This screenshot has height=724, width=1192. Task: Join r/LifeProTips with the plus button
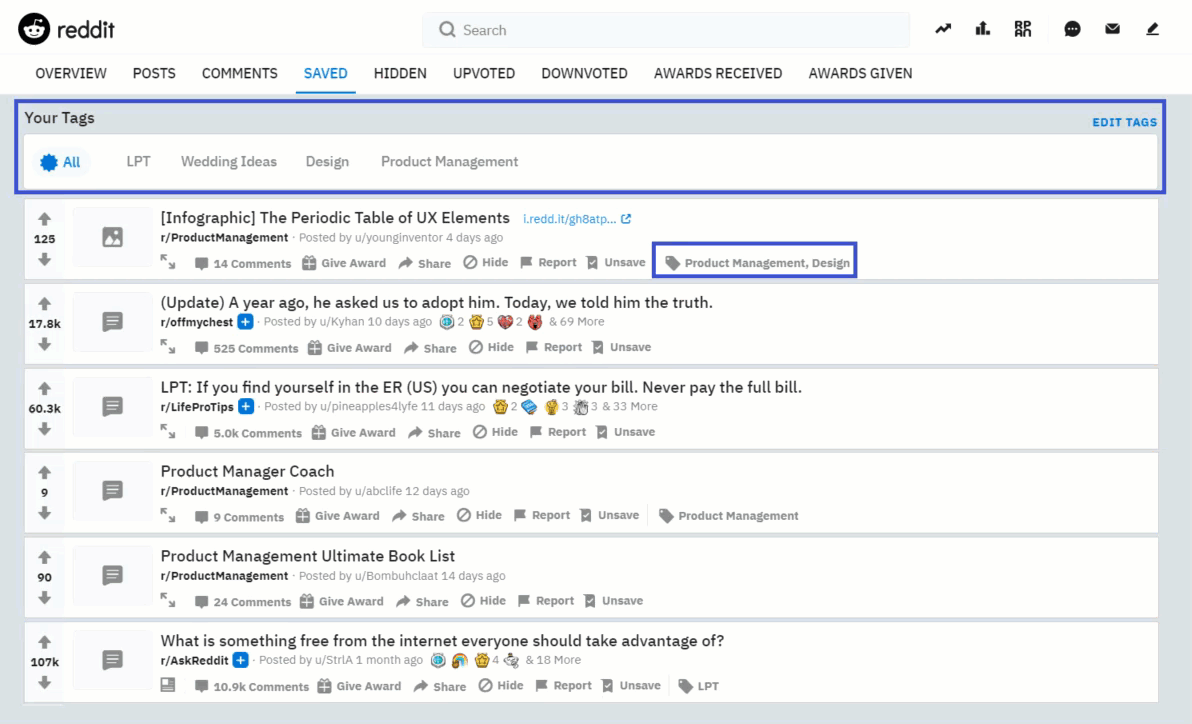pyautogui.click(x=246, y=406)
